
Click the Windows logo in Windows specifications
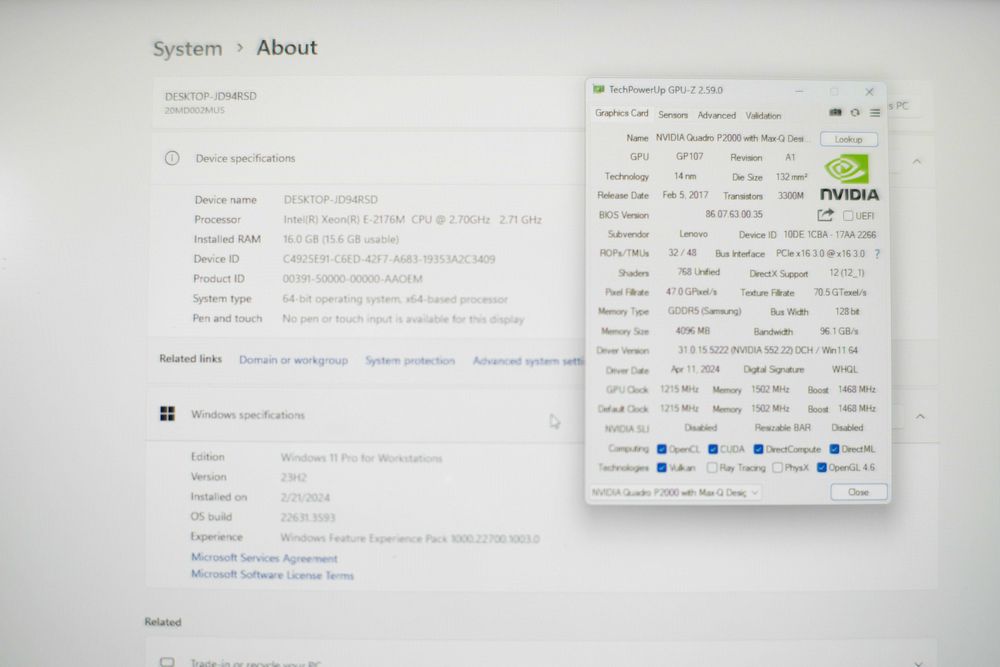click(x=167, y=414)
